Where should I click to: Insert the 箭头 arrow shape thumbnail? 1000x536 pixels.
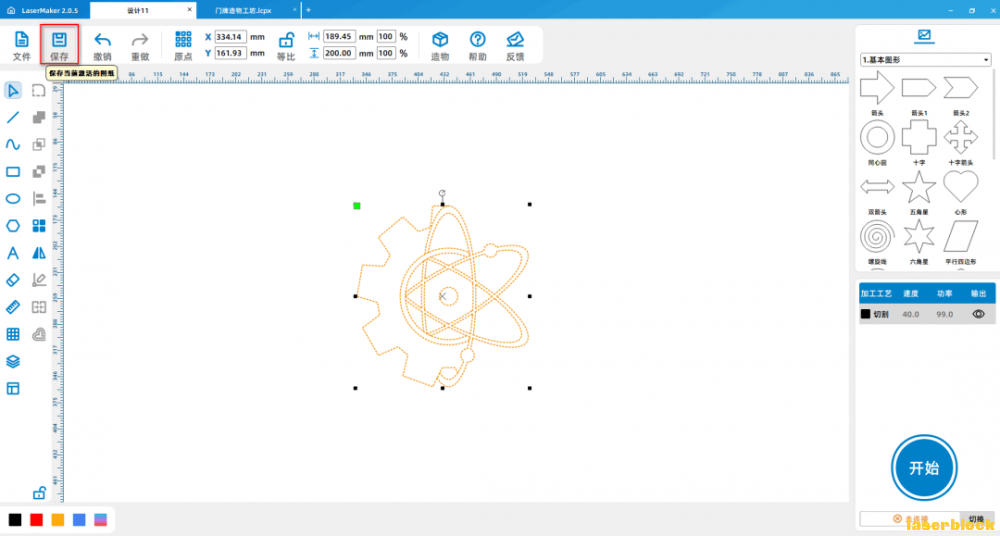tap(878, 87)
